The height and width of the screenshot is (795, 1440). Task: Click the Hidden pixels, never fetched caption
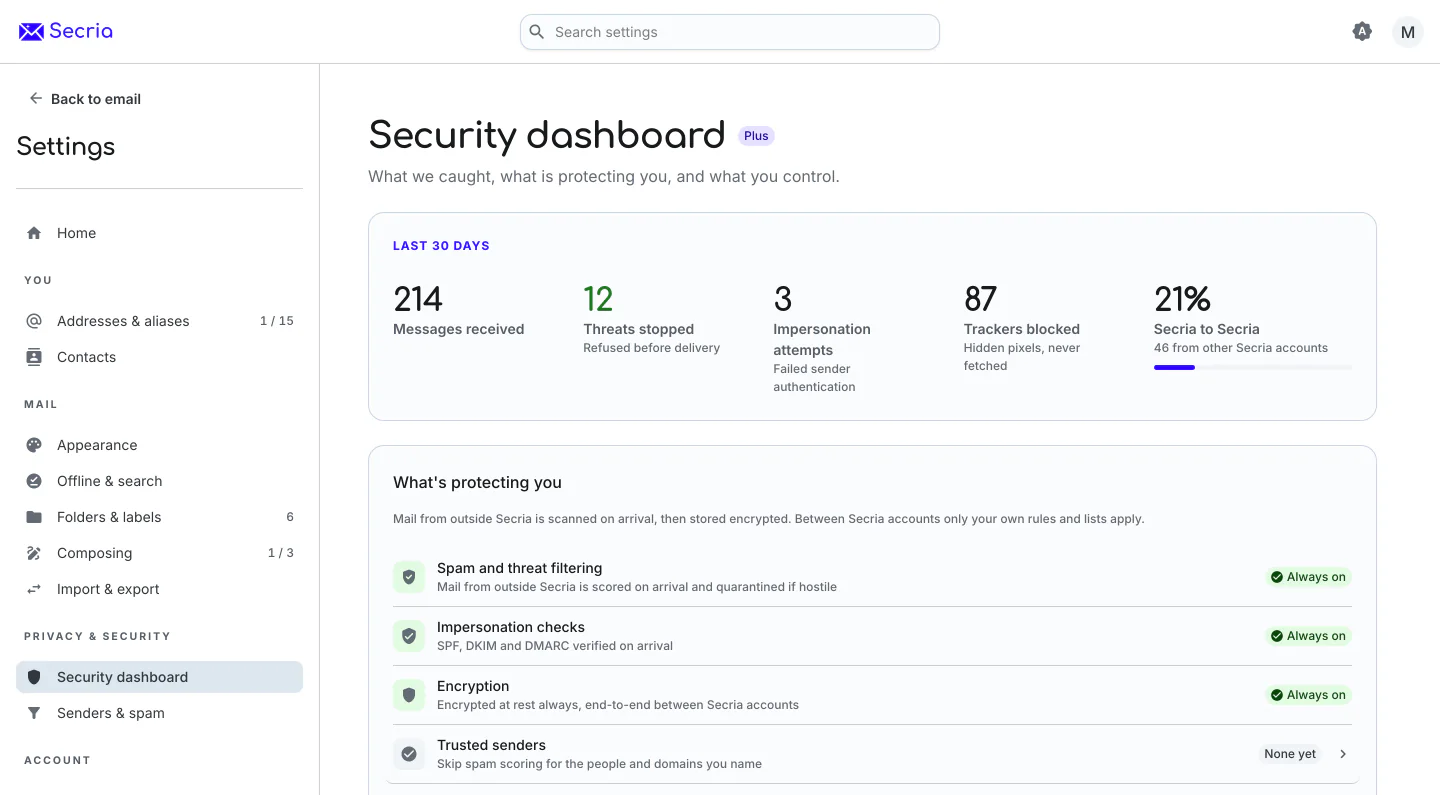point(1022,357)
